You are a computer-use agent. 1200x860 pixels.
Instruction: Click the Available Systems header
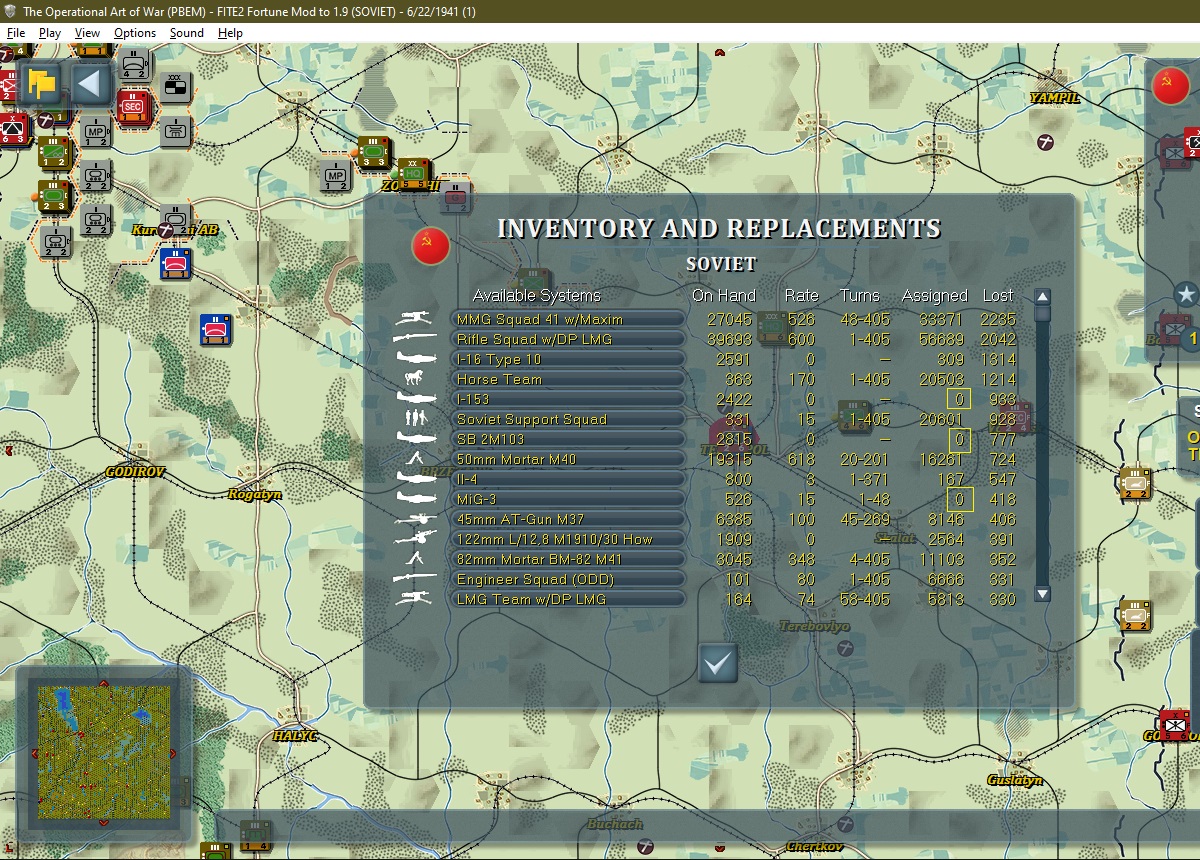(536, 295)
